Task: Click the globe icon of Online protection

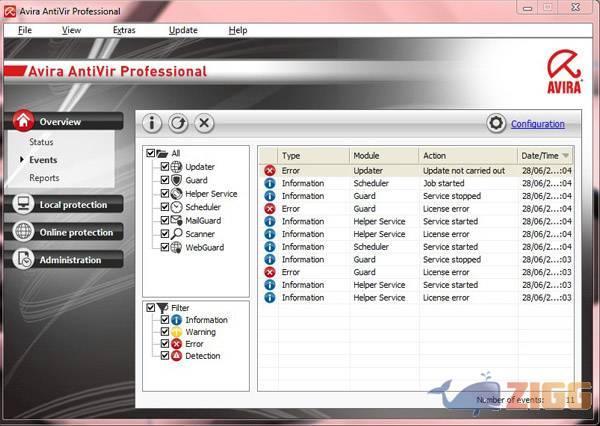Action: click(x=23, y=231)
